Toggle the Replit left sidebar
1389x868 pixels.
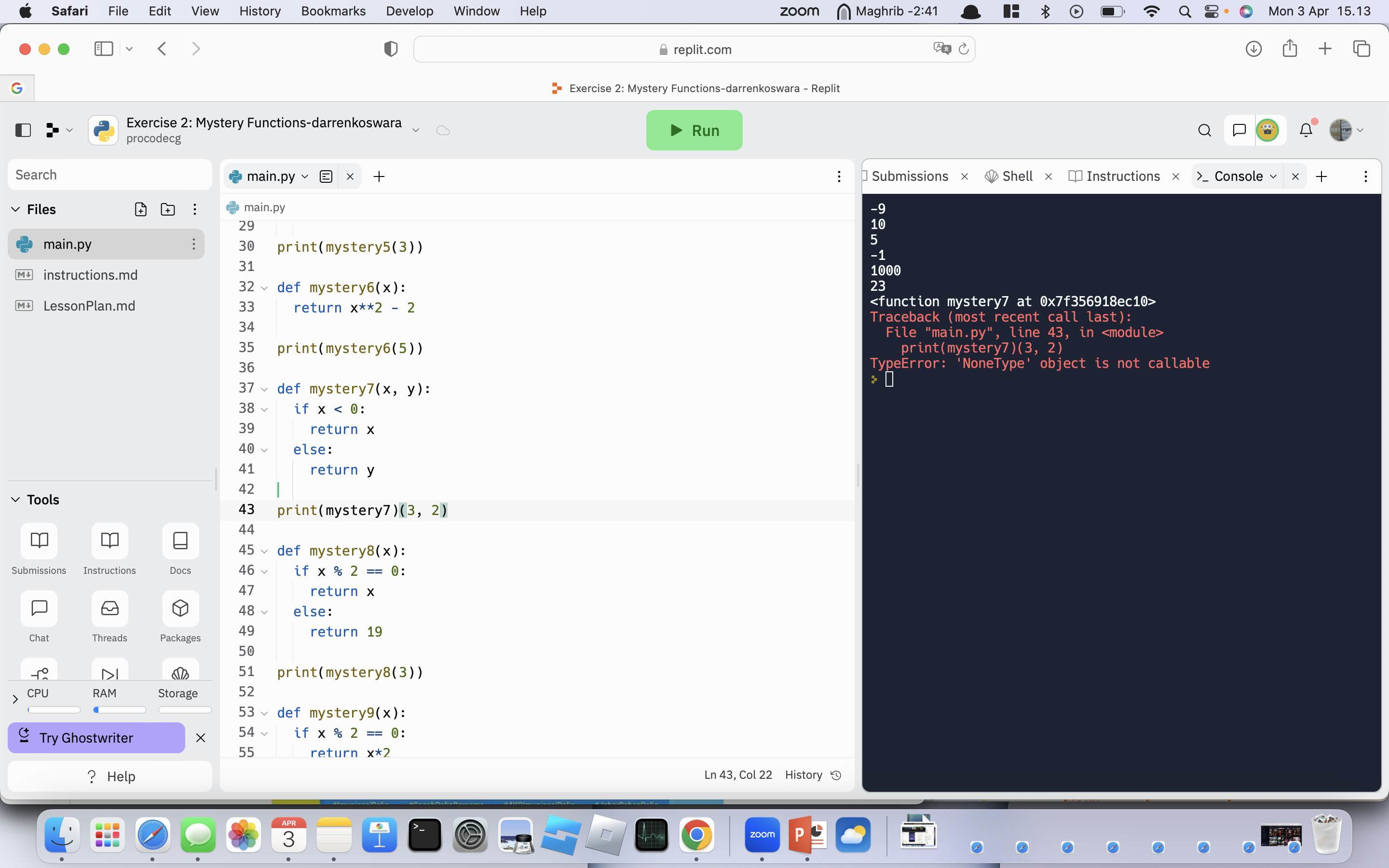click(23, 130)
